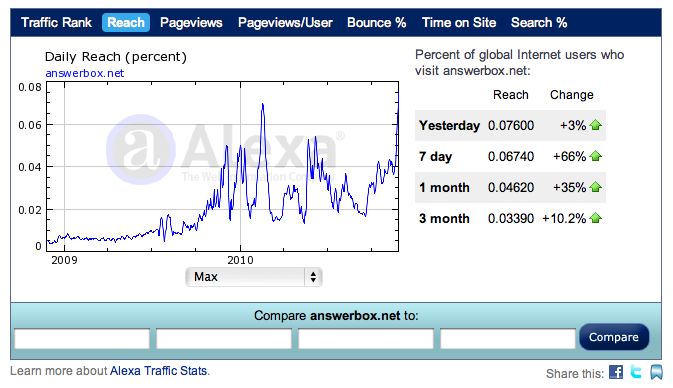Open the Pageviews tab
Viewport: 673px width, 388px height.
(x=191, y=22)
